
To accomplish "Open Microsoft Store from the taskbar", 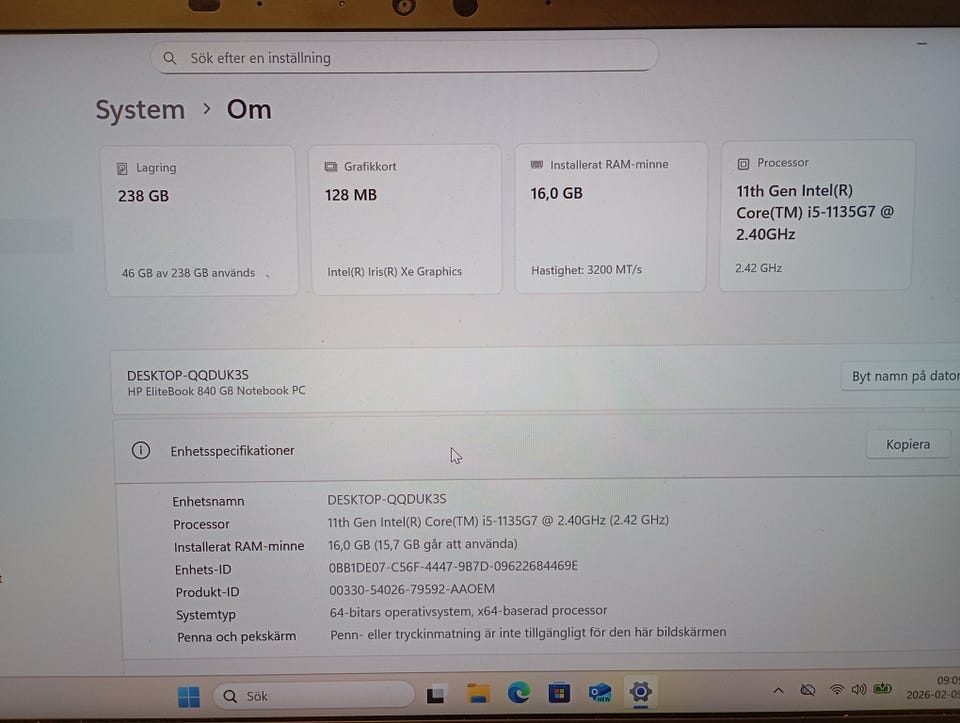I will (x=559, y=693).
